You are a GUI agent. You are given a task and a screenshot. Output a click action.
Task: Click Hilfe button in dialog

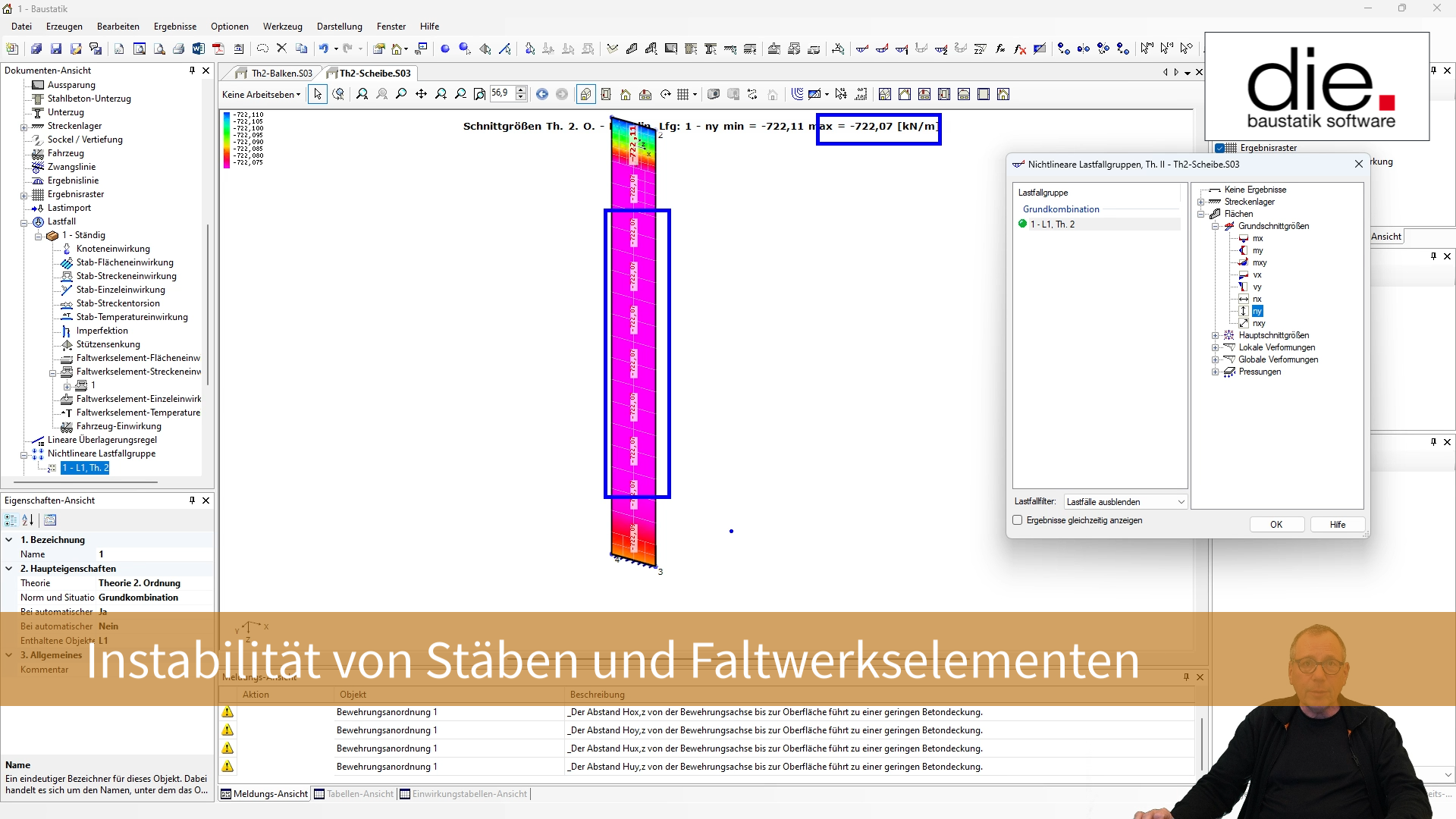click(1337, 525)
